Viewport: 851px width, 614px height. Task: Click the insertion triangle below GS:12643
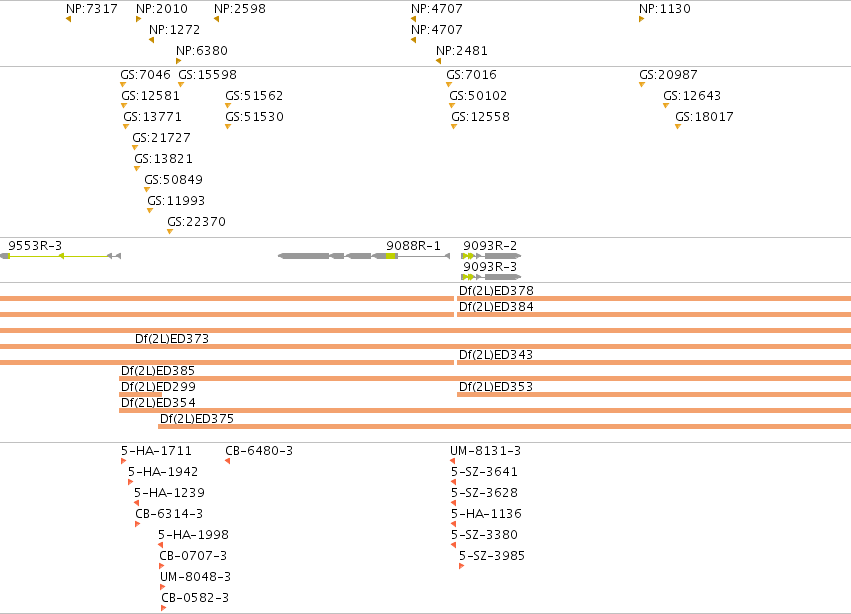point(666,105)
